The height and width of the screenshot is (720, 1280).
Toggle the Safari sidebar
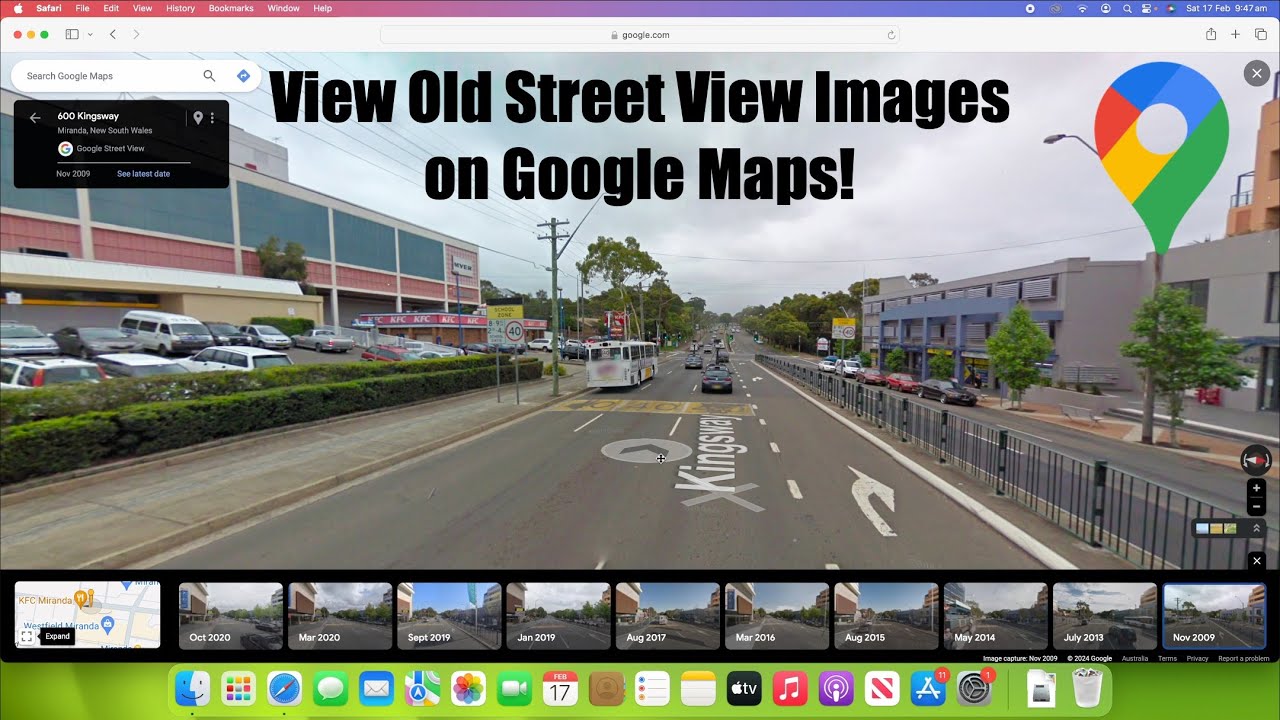[72, 34]
